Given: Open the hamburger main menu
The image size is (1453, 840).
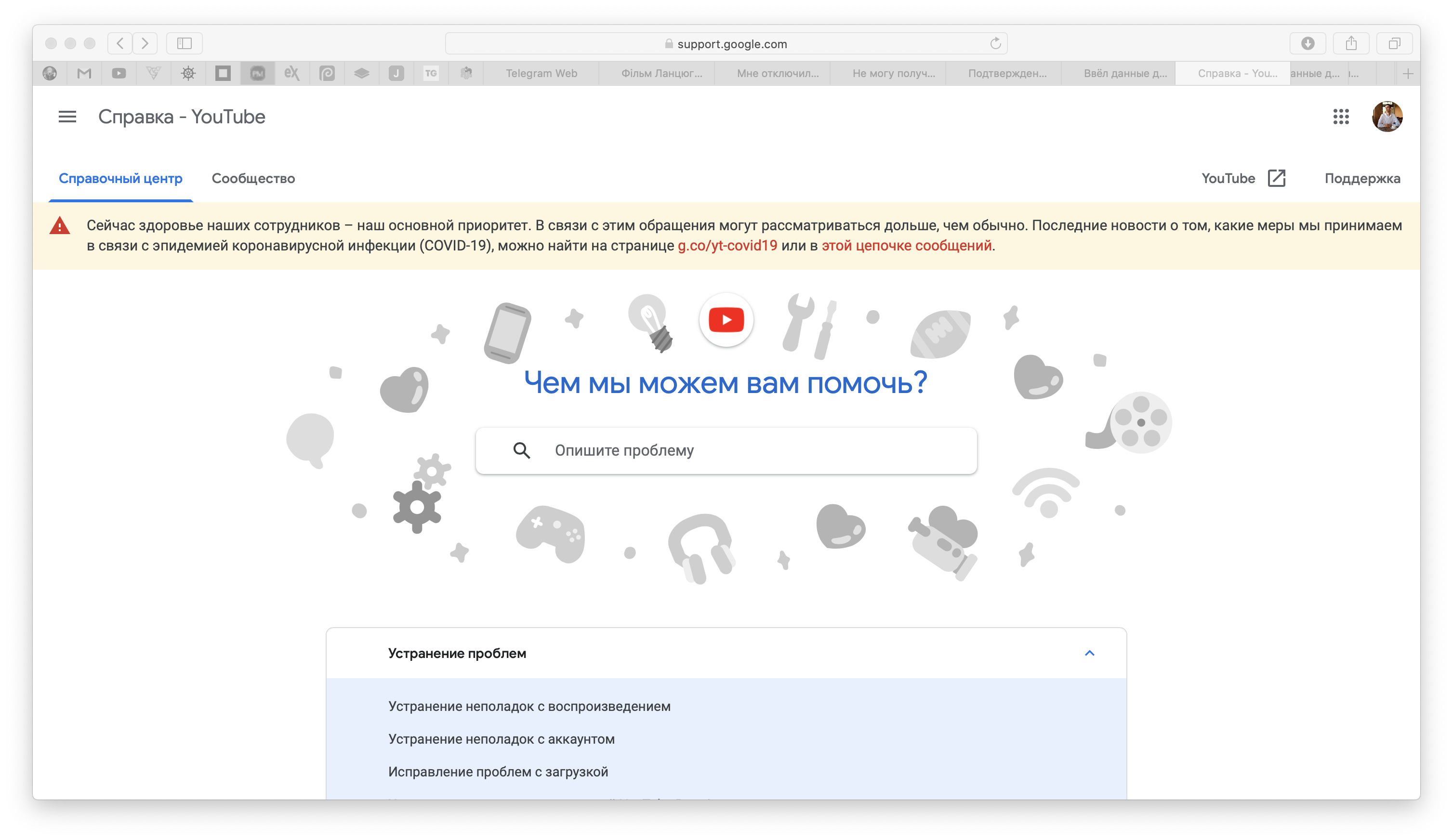Looking at the screenshot, I should (x=67, y=117).
